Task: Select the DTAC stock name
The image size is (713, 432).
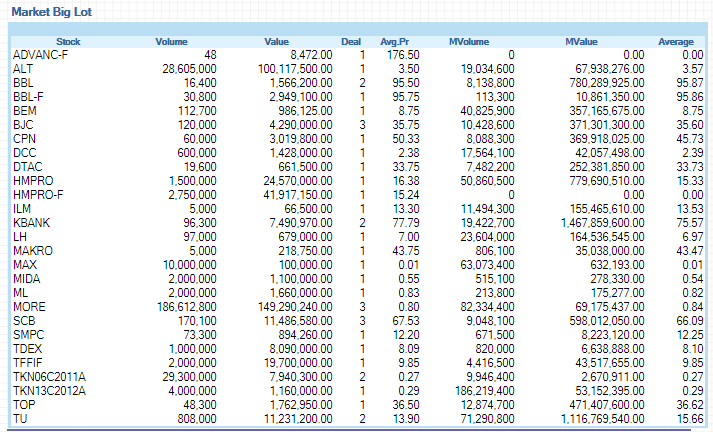Action: [27, 167]
